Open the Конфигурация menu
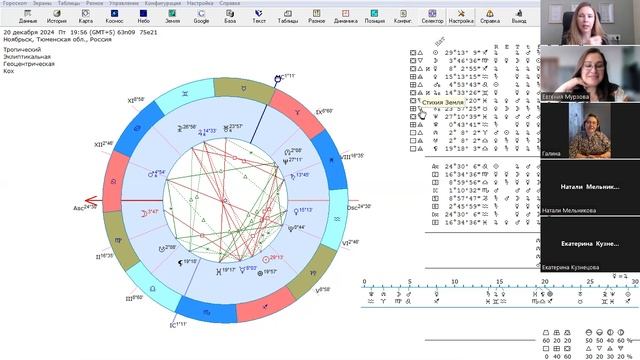The image size is (640, 360). [163, 3]
